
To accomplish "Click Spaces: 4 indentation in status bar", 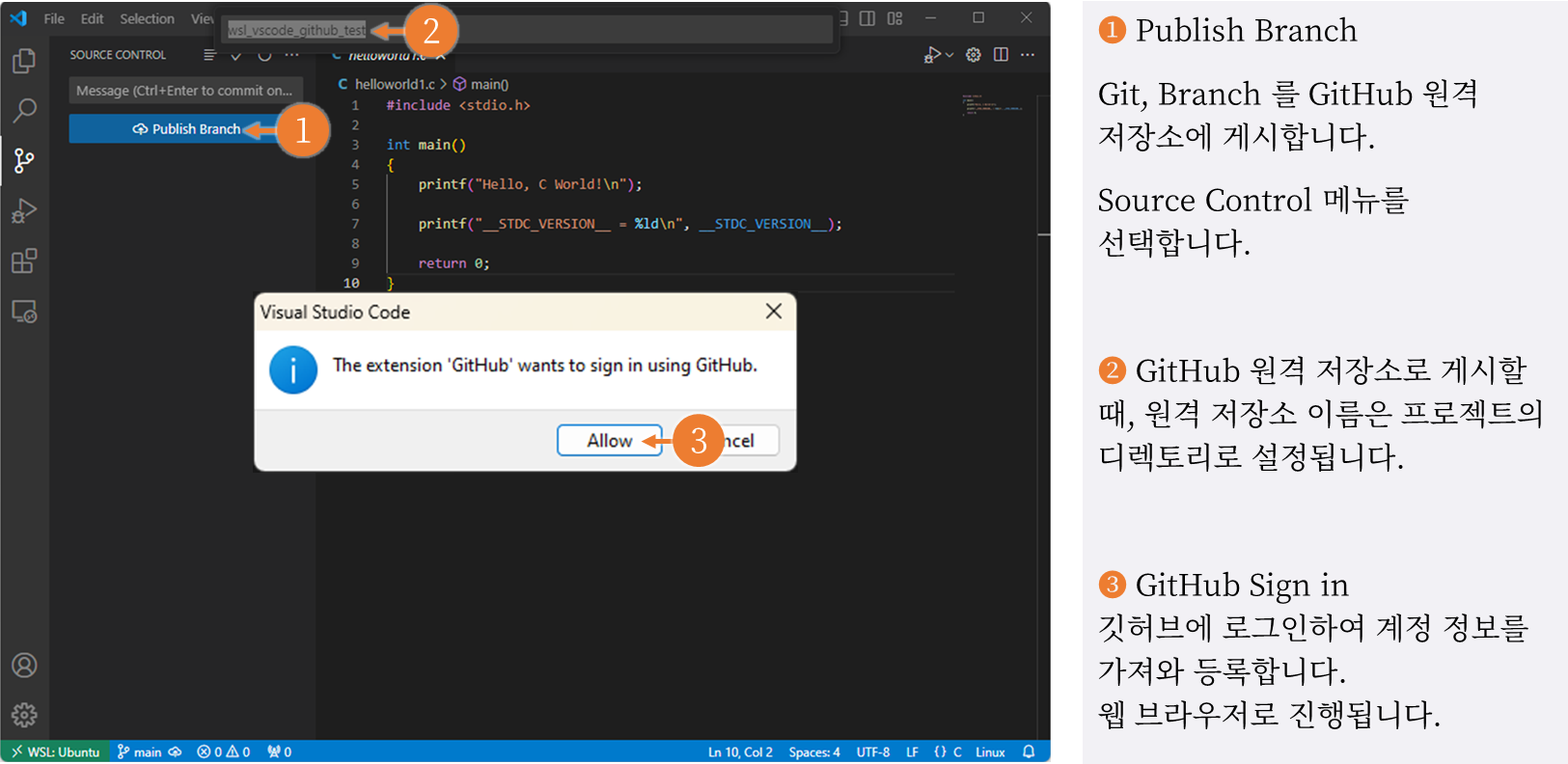I will click(814, 752).
